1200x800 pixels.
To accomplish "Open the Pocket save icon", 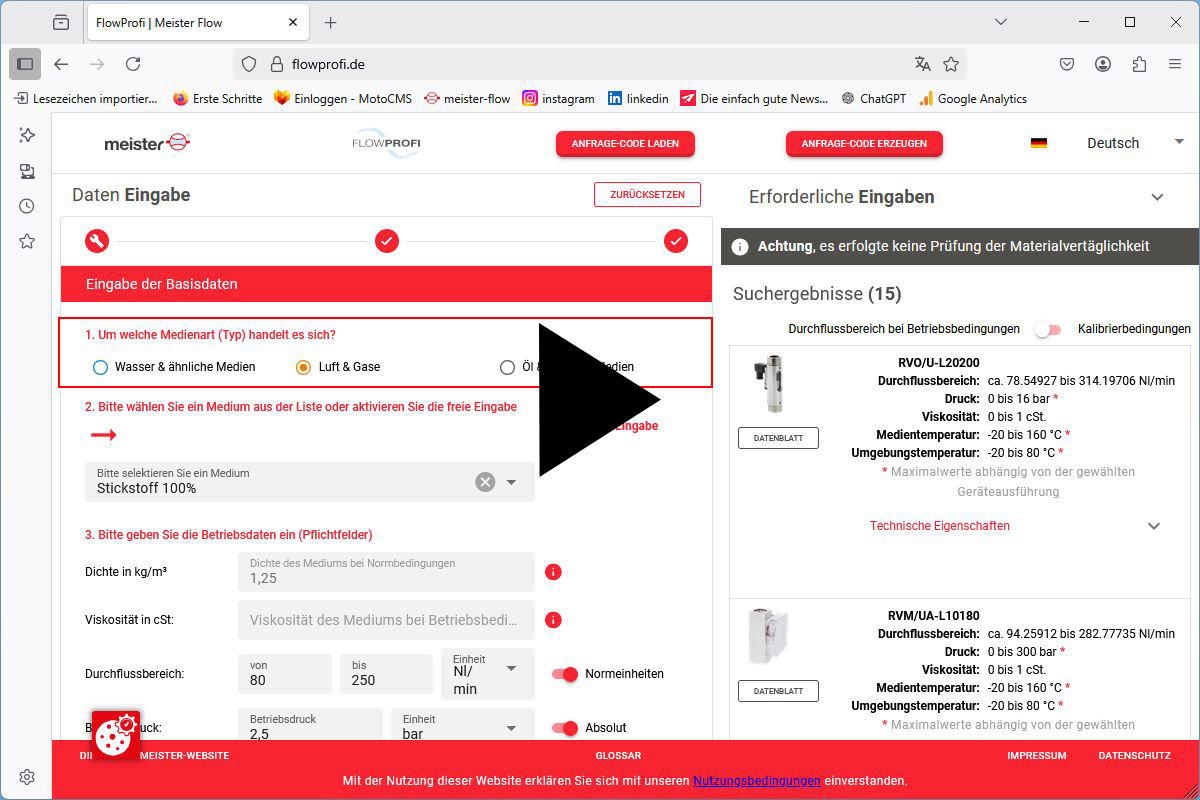I will coord(1067,64).
